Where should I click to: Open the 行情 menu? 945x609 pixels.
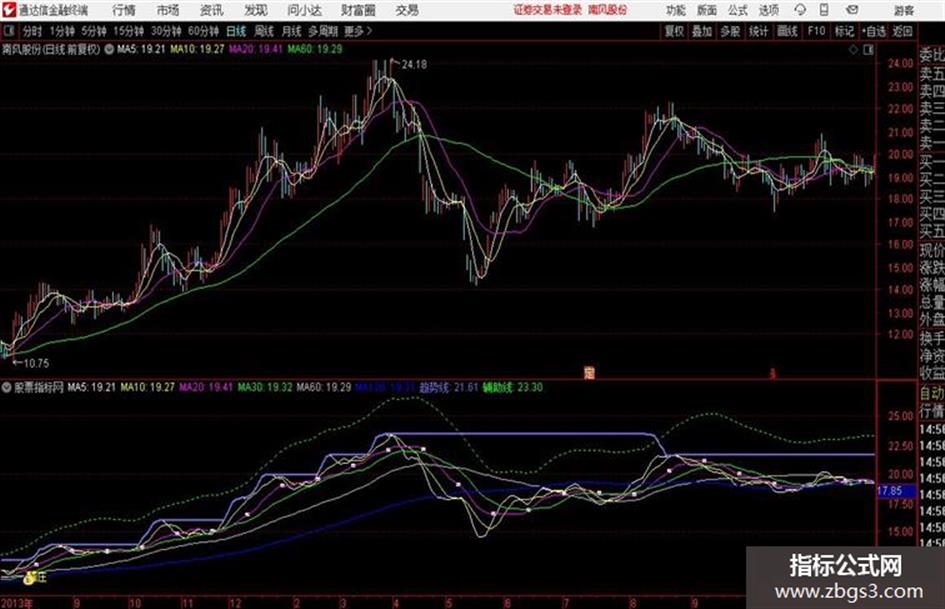124,10
